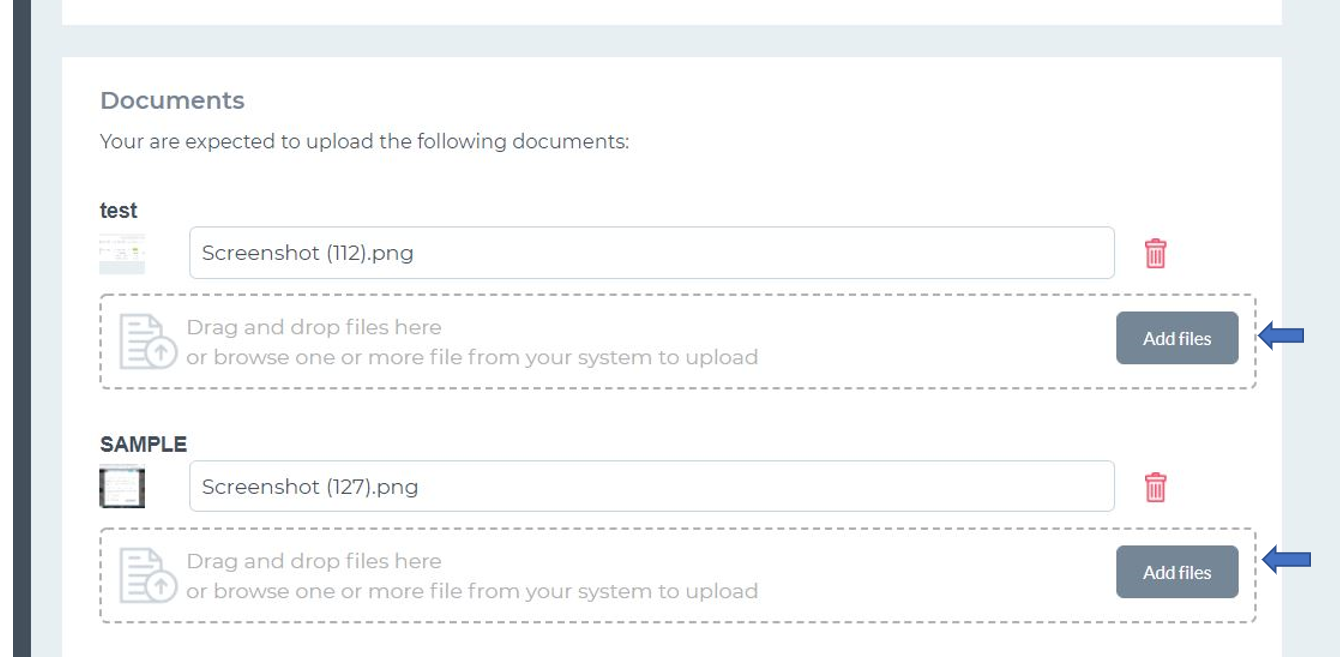This screenshot has height=661, width=1340.
Task: Open thumbnail preview of SAMPLE document
Action: 122,488
